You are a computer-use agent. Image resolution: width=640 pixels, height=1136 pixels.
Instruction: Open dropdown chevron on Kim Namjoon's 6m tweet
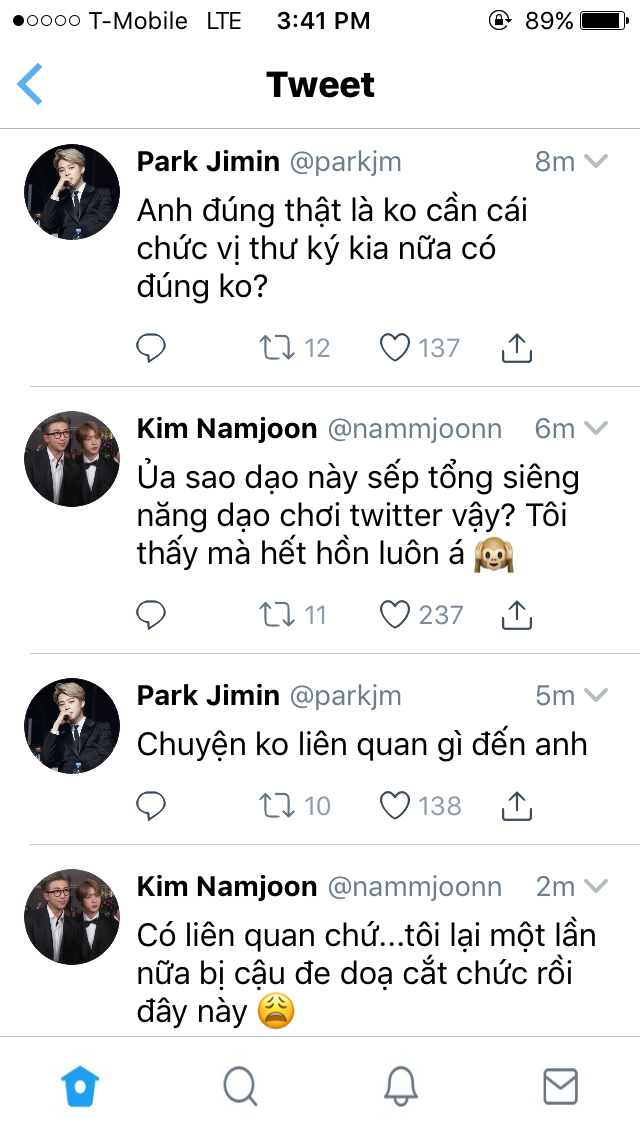click(x=596, y=429)
